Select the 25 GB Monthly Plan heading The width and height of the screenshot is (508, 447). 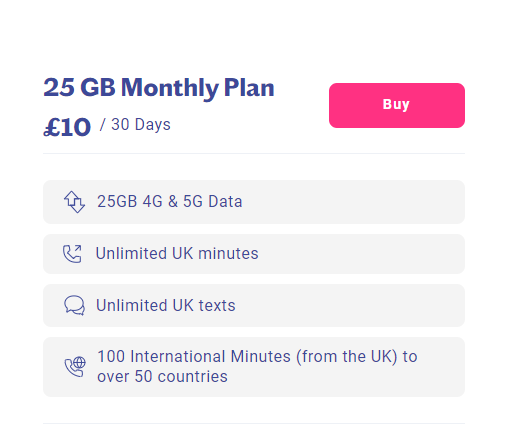pyautogui.click(x=159, y=88)
